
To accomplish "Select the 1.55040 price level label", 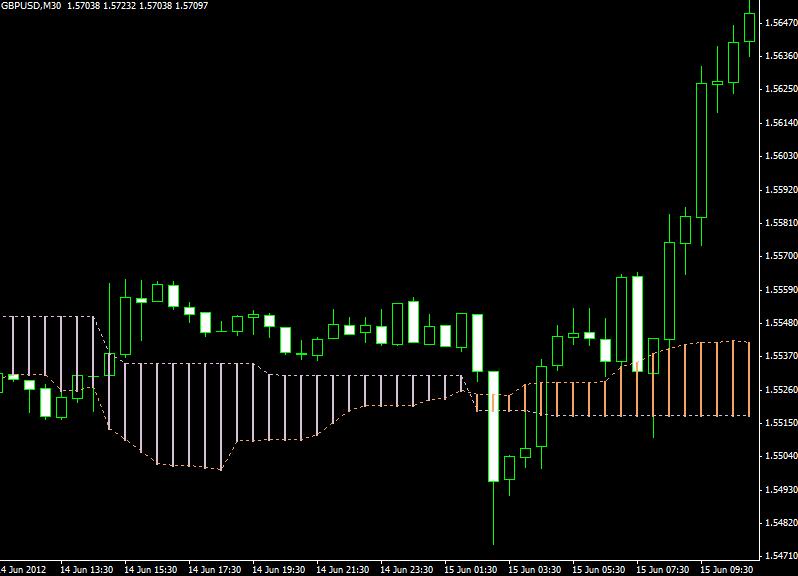I will click(x=781, y=456).
